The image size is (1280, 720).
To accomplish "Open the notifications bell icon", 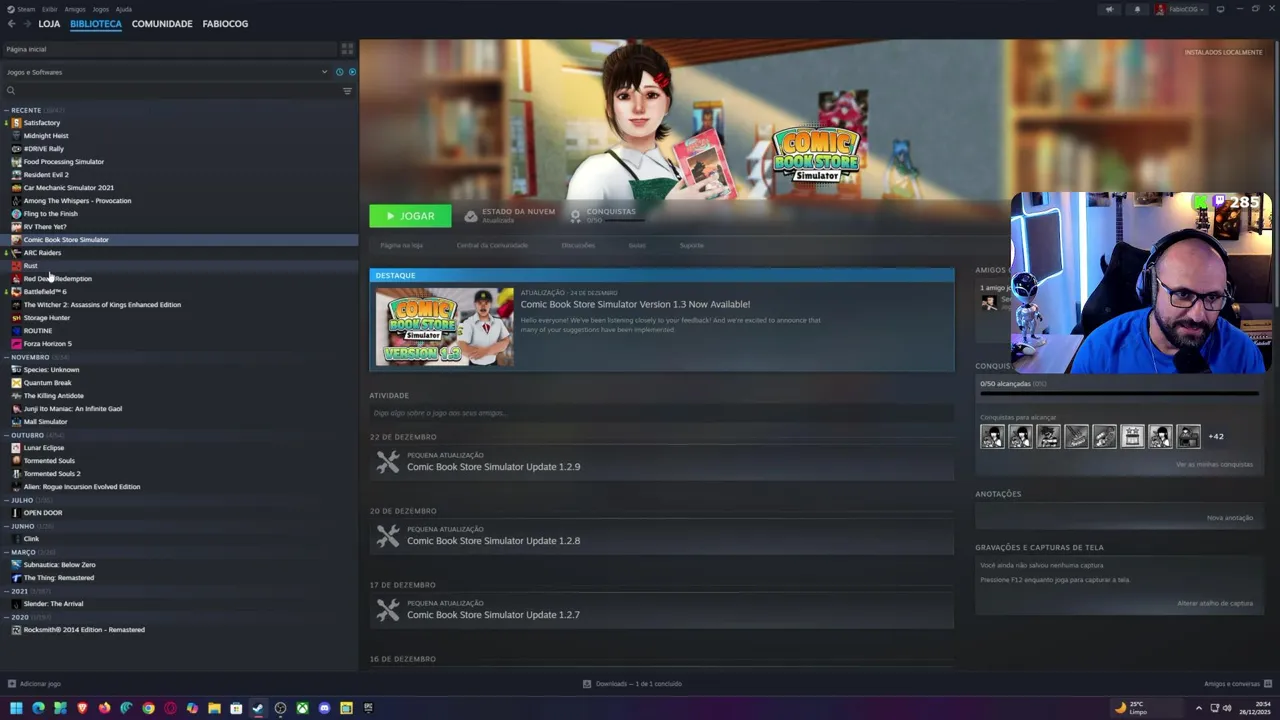I will pos(1137,9).
